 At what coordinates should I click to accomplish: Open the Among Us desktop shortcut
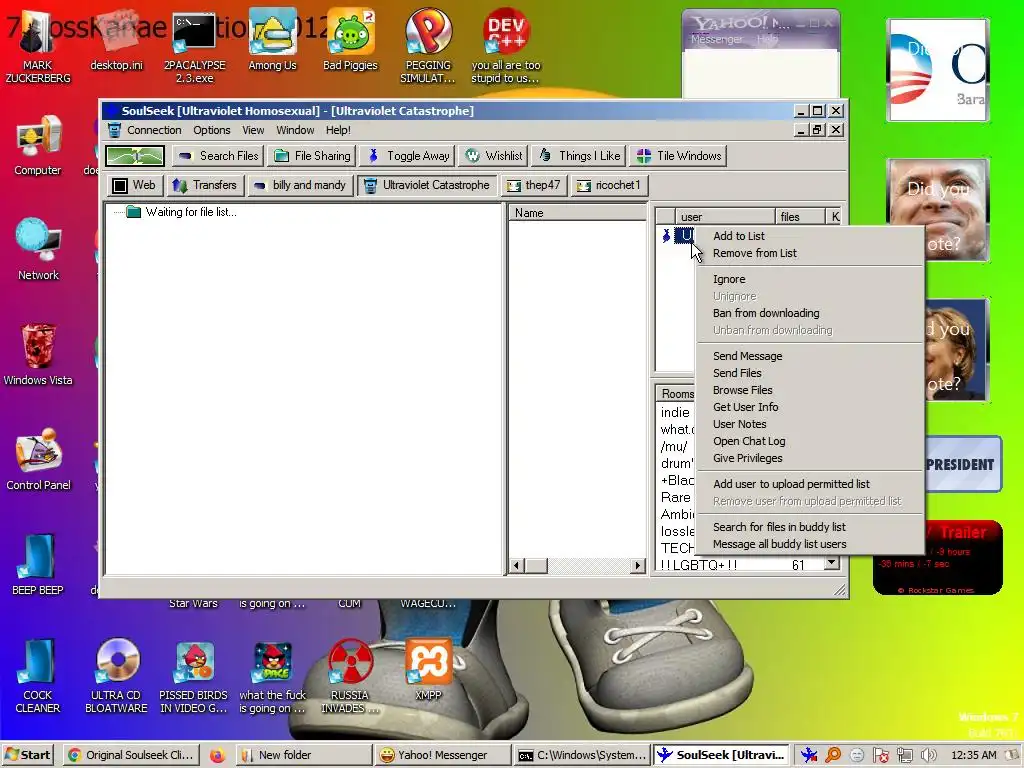point(272,40)
